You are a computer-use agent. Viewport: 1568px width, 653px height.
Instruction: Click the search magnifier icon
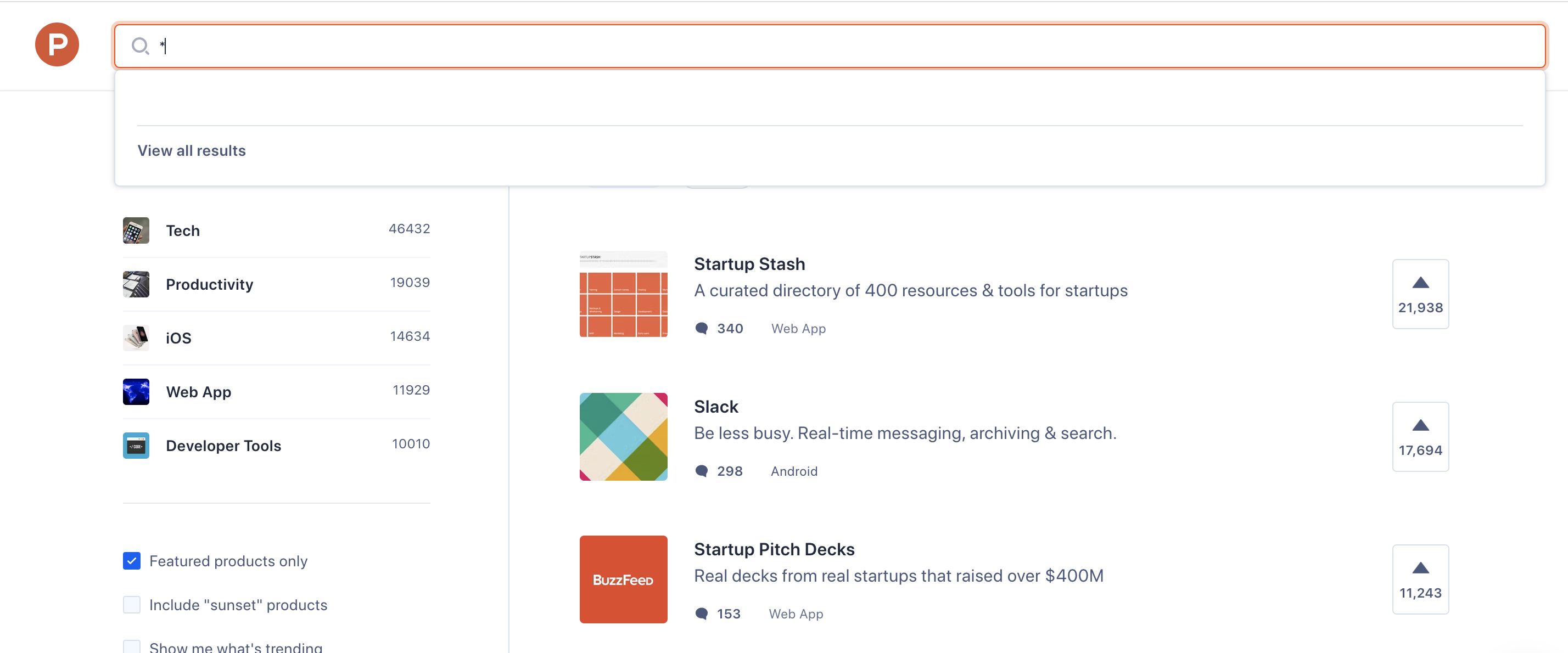141,46
